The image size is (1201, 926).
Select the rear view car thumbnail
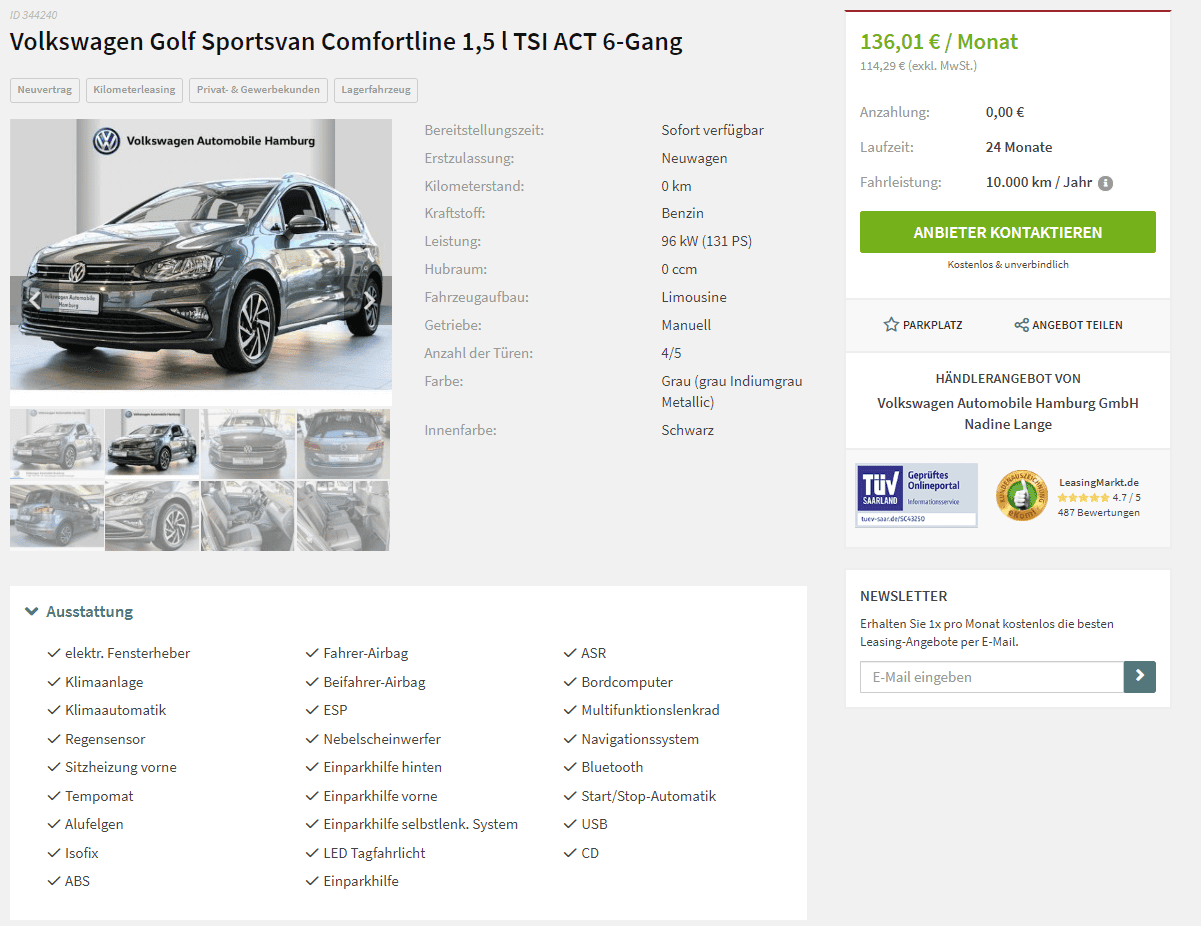pos(343,443)
